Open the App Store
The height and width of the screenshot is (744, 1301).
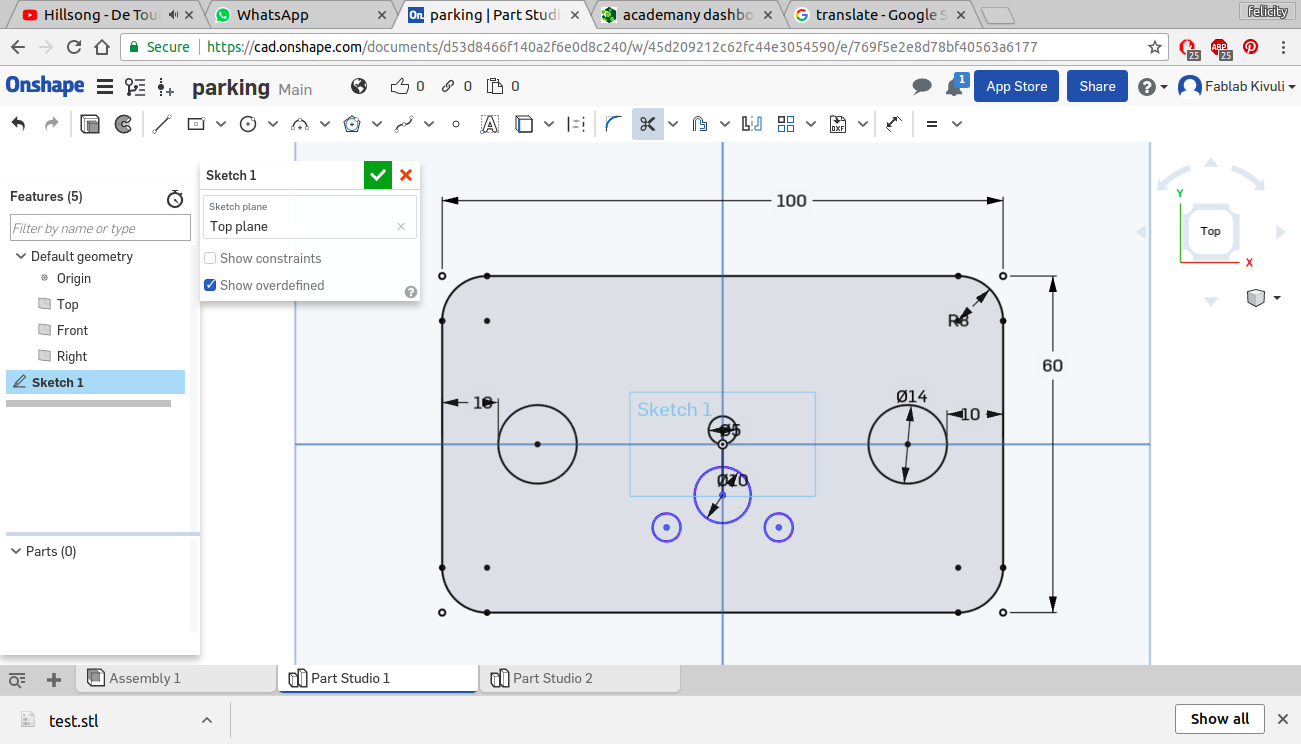coord(1016,86)
